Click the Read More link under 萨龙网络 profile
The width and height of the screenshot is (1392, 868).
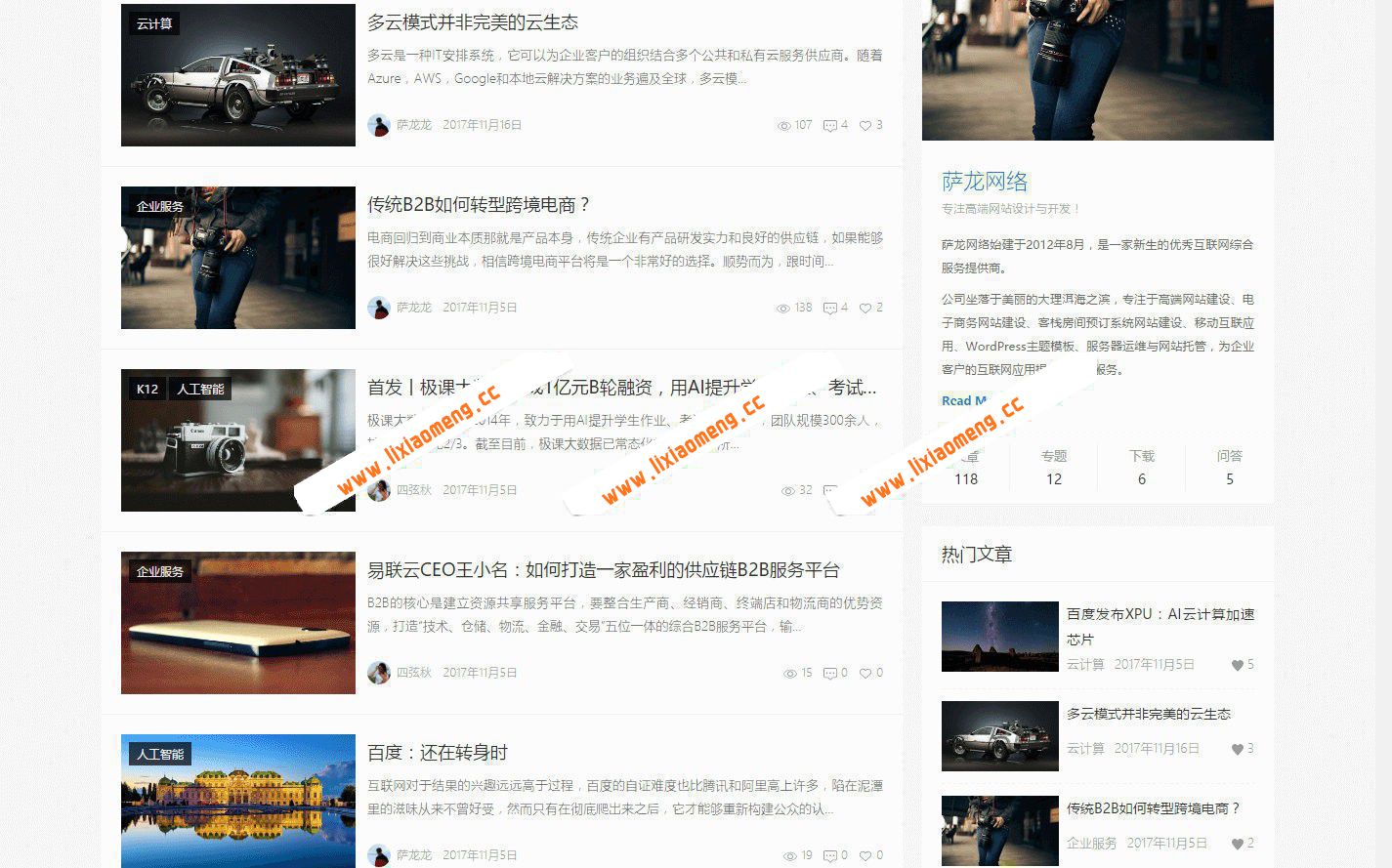coord(964,400)
